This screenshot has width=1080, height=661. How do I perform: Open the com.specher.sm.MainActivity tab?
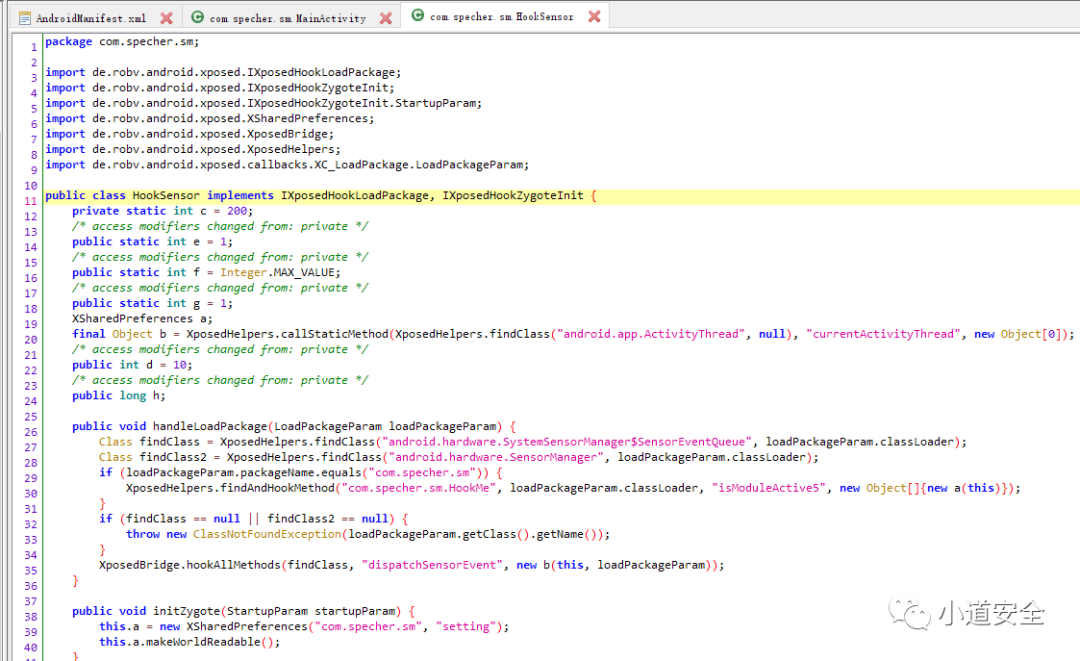[x=287, y=18]
